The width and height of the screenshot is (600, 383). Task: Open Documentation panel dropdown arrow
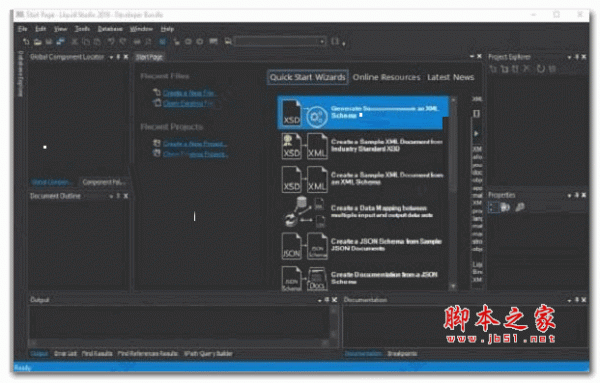click(x=569, y=300)
